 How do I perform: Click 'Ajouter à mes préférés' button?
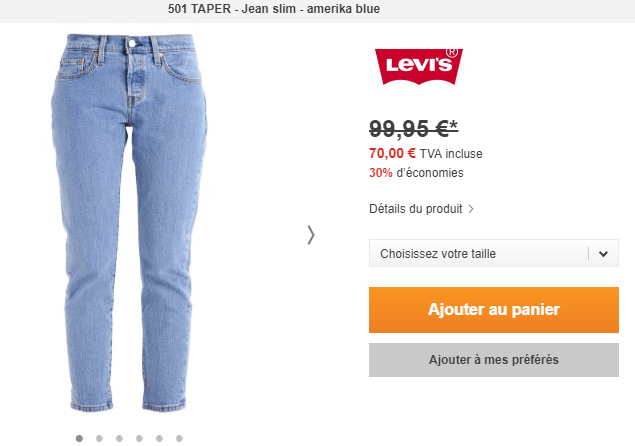494,360
